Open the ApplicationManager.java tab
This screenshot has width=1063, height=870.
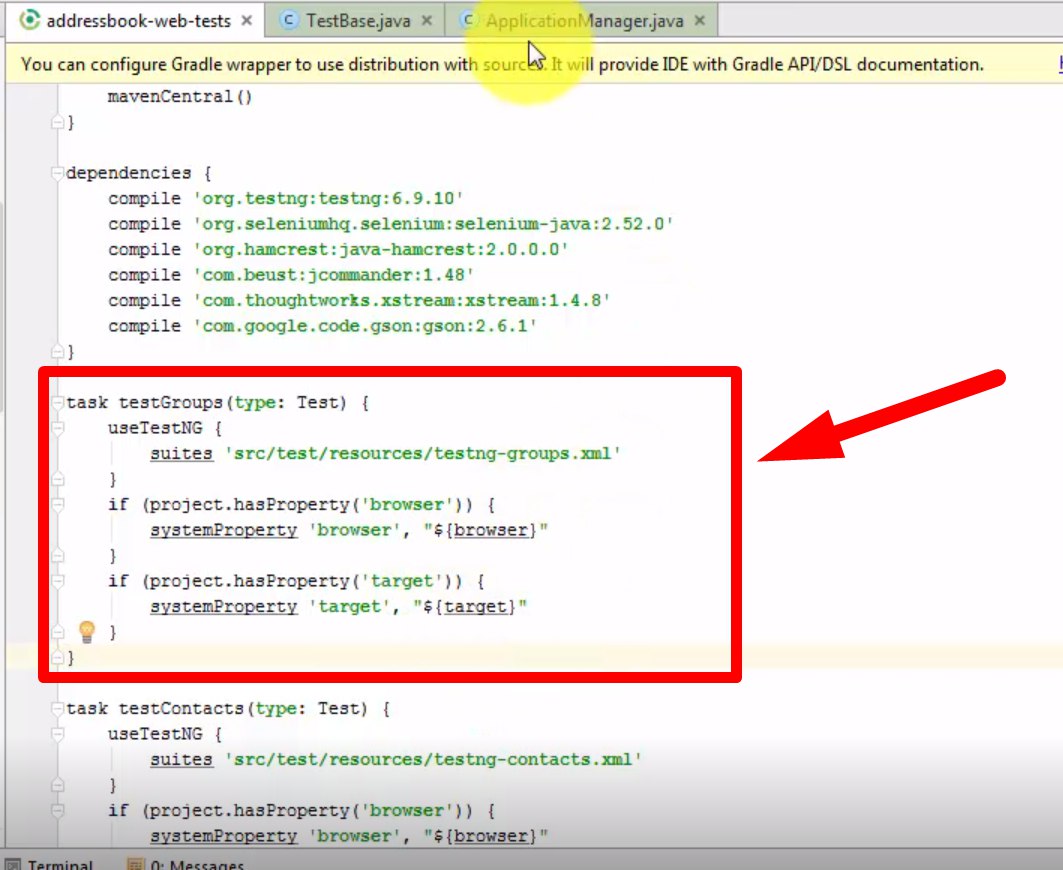[x=584, y=21]
